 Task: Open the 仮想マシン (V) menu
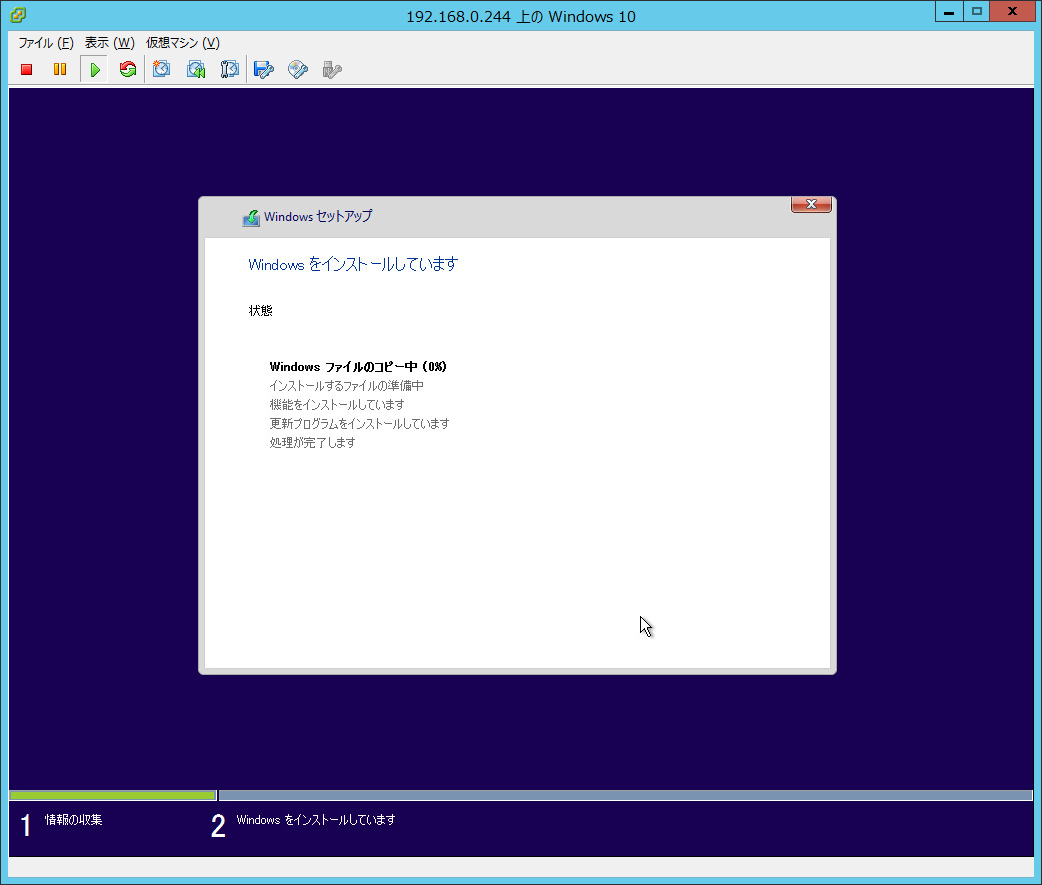click(x=183, y=43)
